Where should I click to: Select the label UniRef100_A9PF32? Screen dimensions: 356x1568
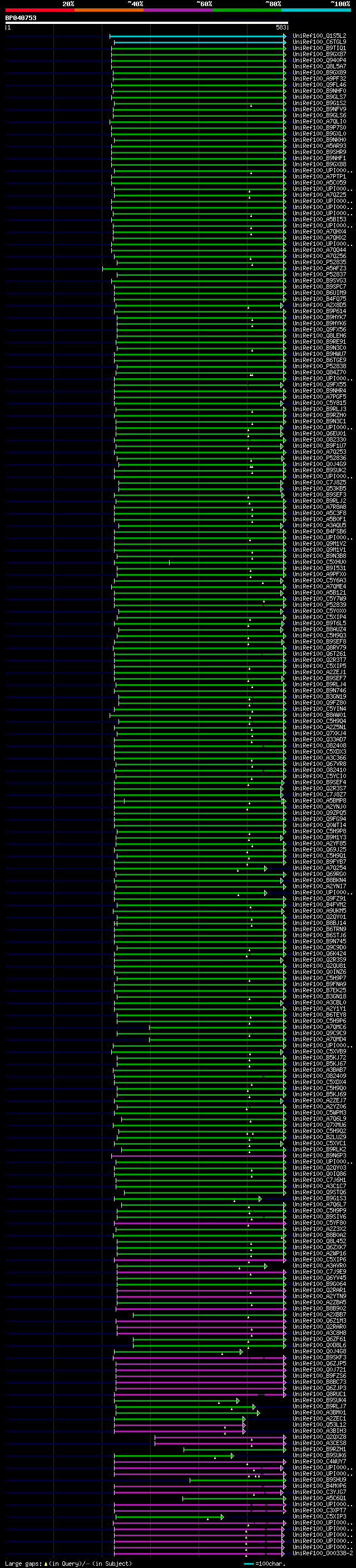tap(319, 78)
